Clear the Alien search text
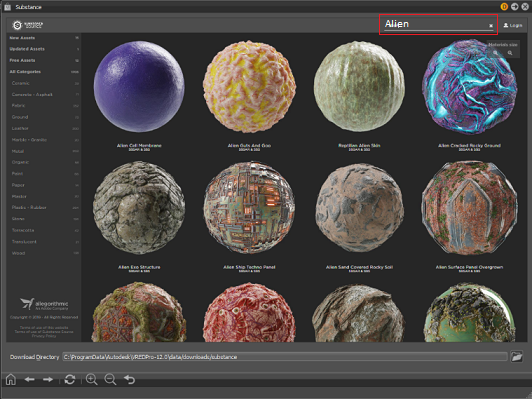The image size is (532, 399). 491,25
